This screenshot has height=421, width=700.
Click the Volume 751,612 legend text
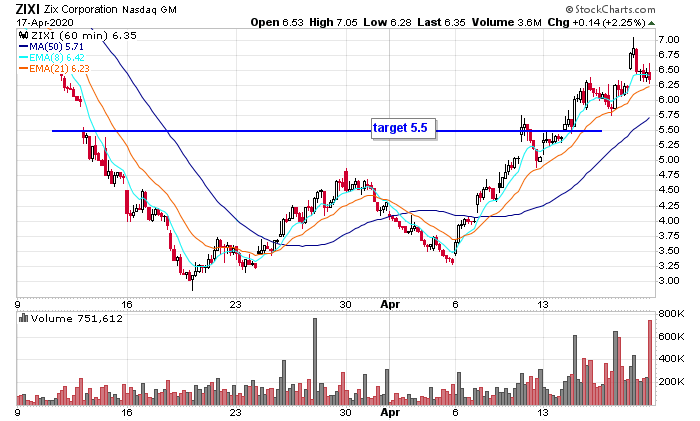pos(76,318)
